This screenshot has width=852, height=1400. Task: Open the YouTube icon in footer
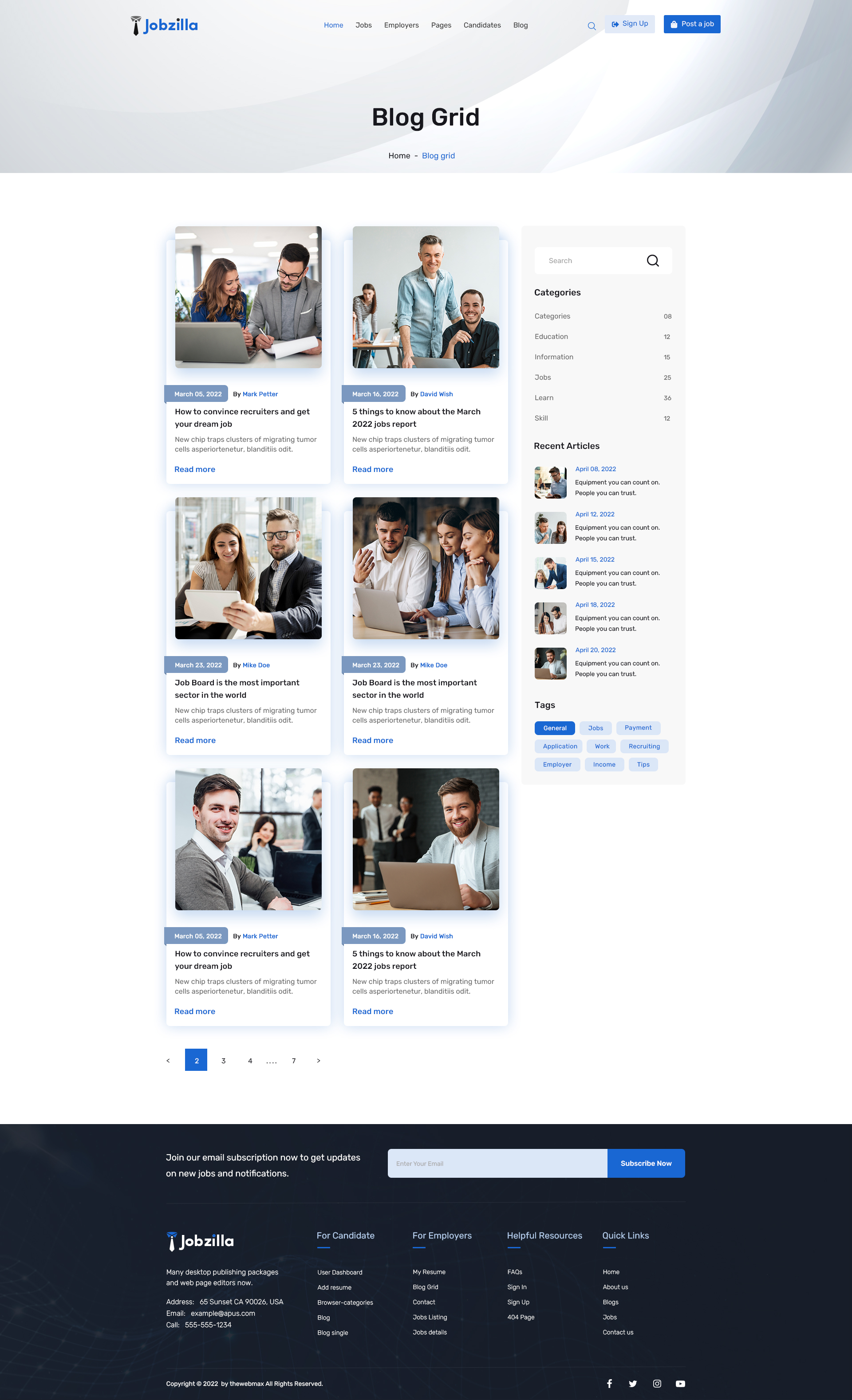[x=680, y=1383]
